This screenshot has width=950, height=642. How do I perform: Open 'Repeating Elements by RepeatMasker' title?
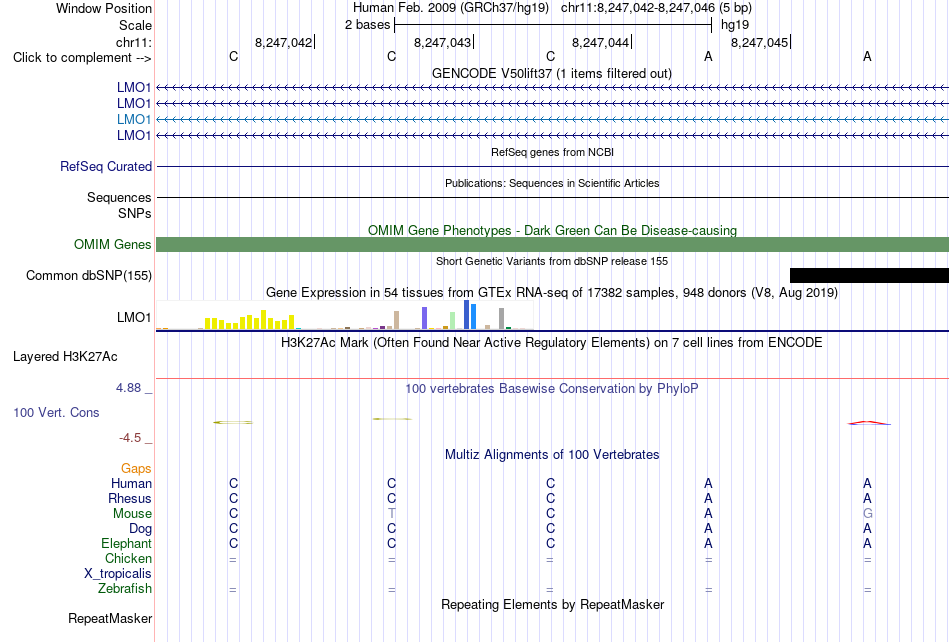pos(552,604)
